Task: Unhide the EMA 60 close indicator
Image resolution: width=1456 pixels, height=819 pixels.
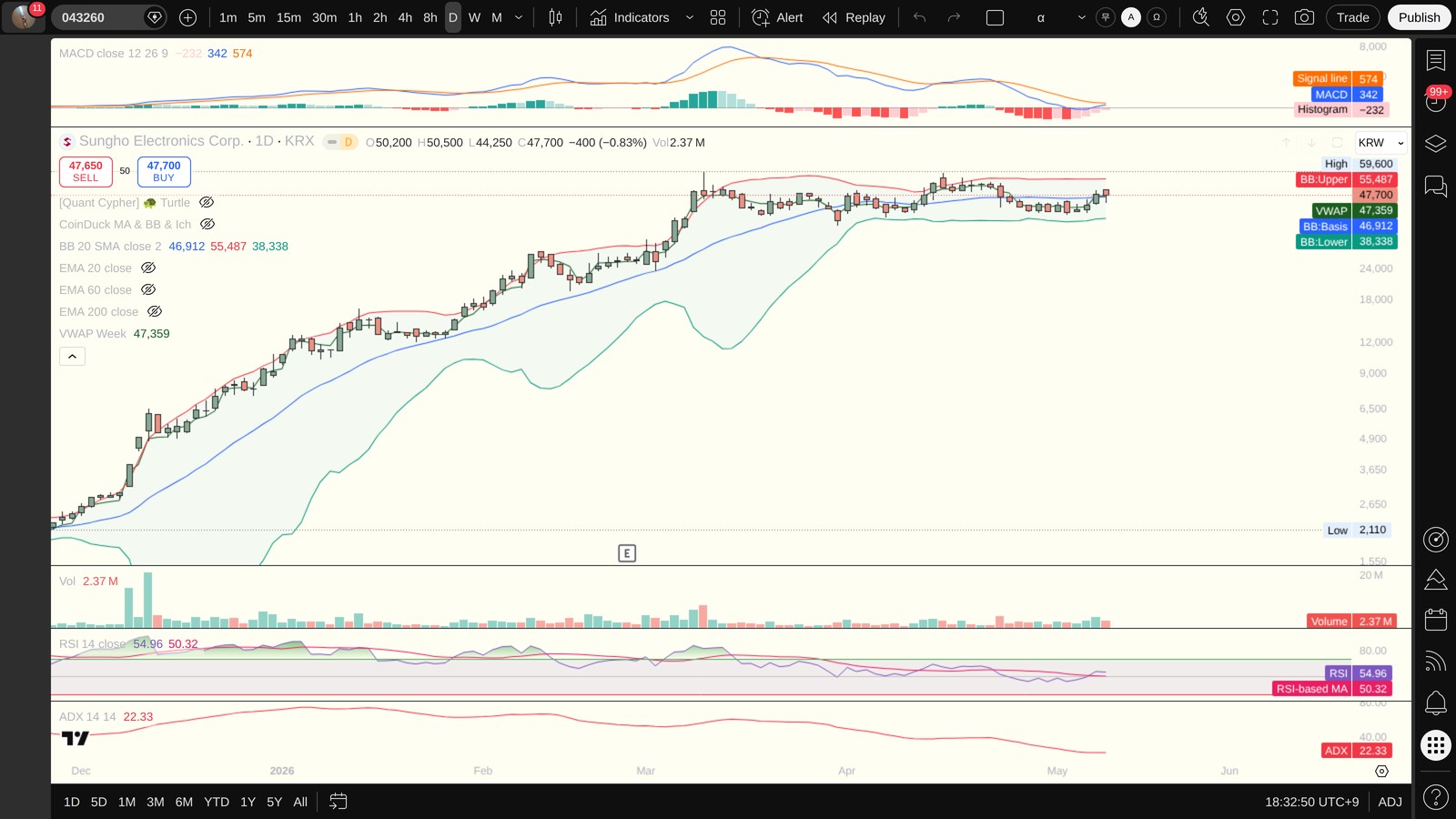Action: 148,289
